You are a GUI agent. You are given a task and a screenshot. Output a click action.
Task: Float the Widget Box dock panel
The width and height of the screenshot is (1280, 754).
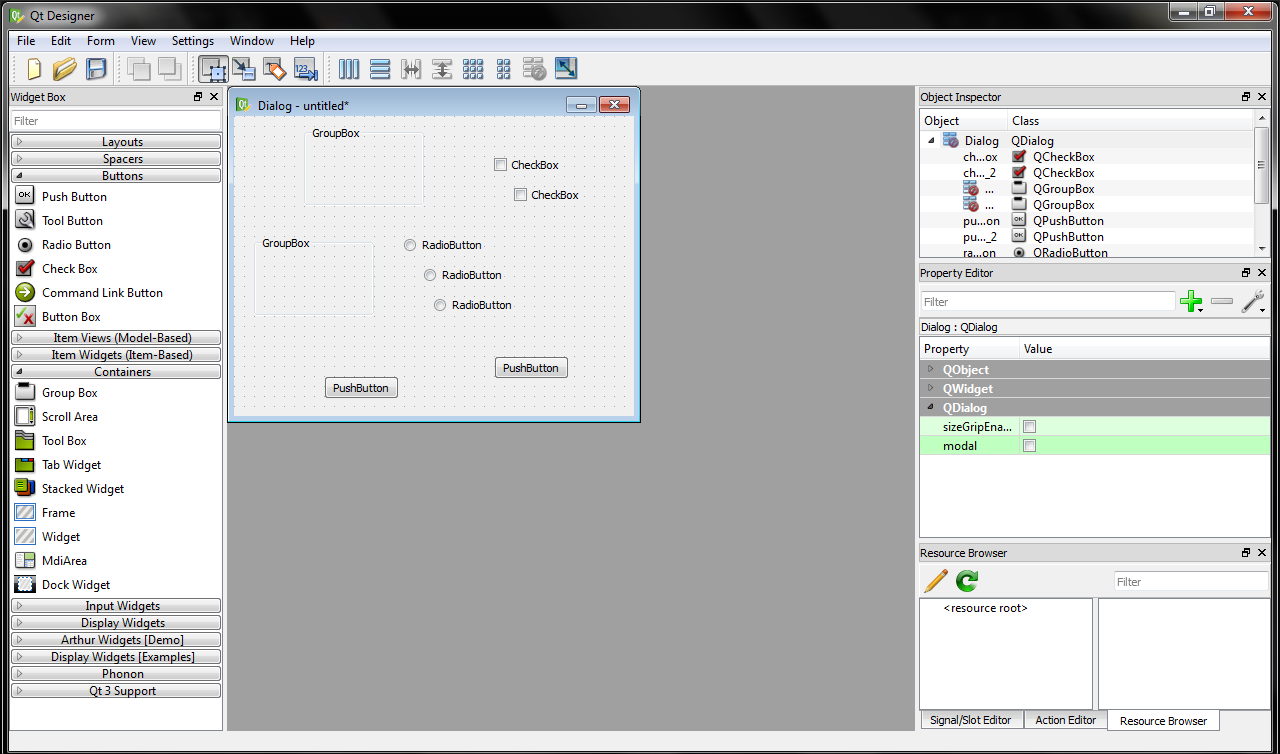tap(198, 97)
